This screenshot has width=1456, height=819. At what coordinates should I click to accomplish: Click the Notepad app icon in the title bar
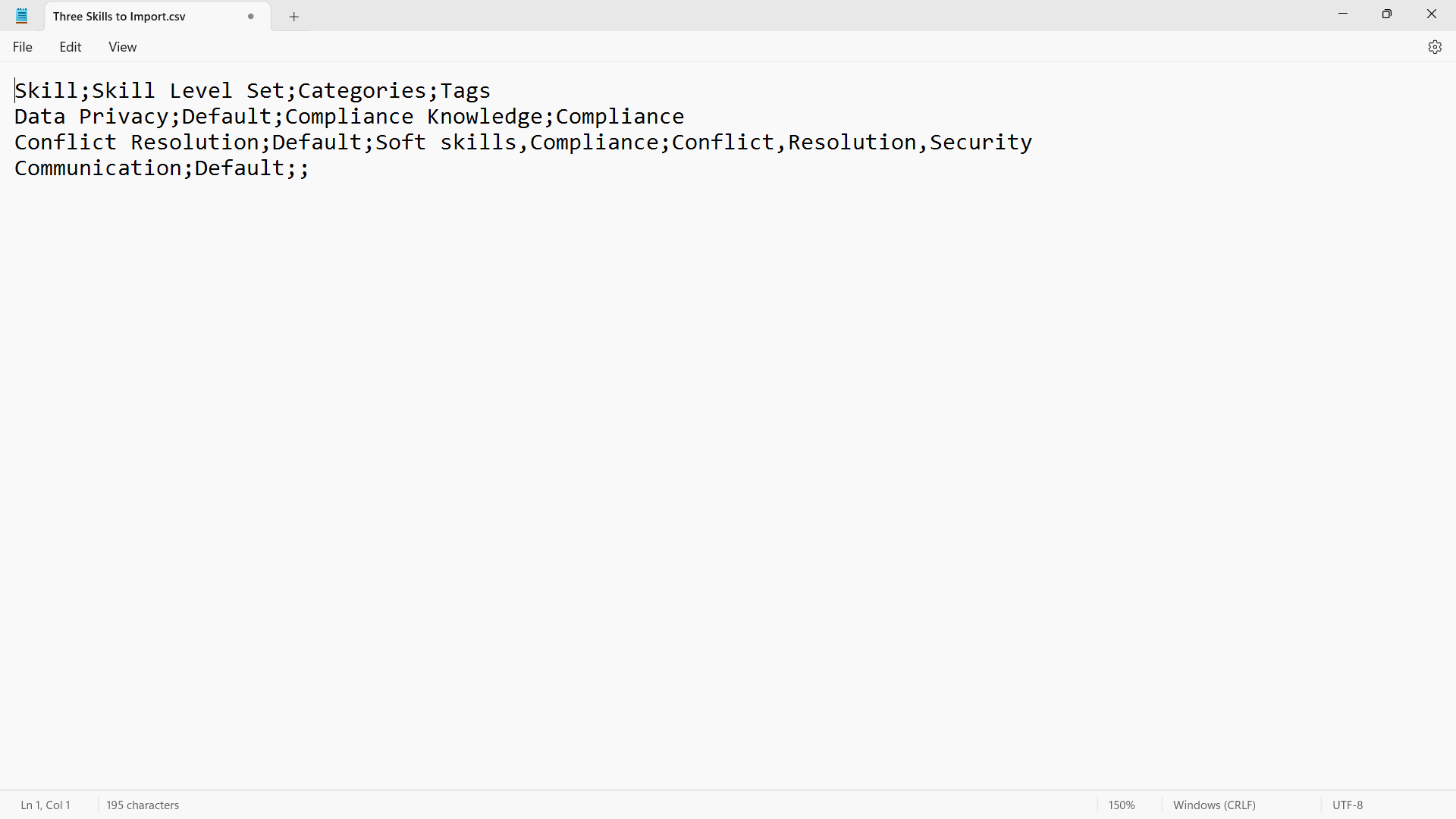(x=22, y=16)
